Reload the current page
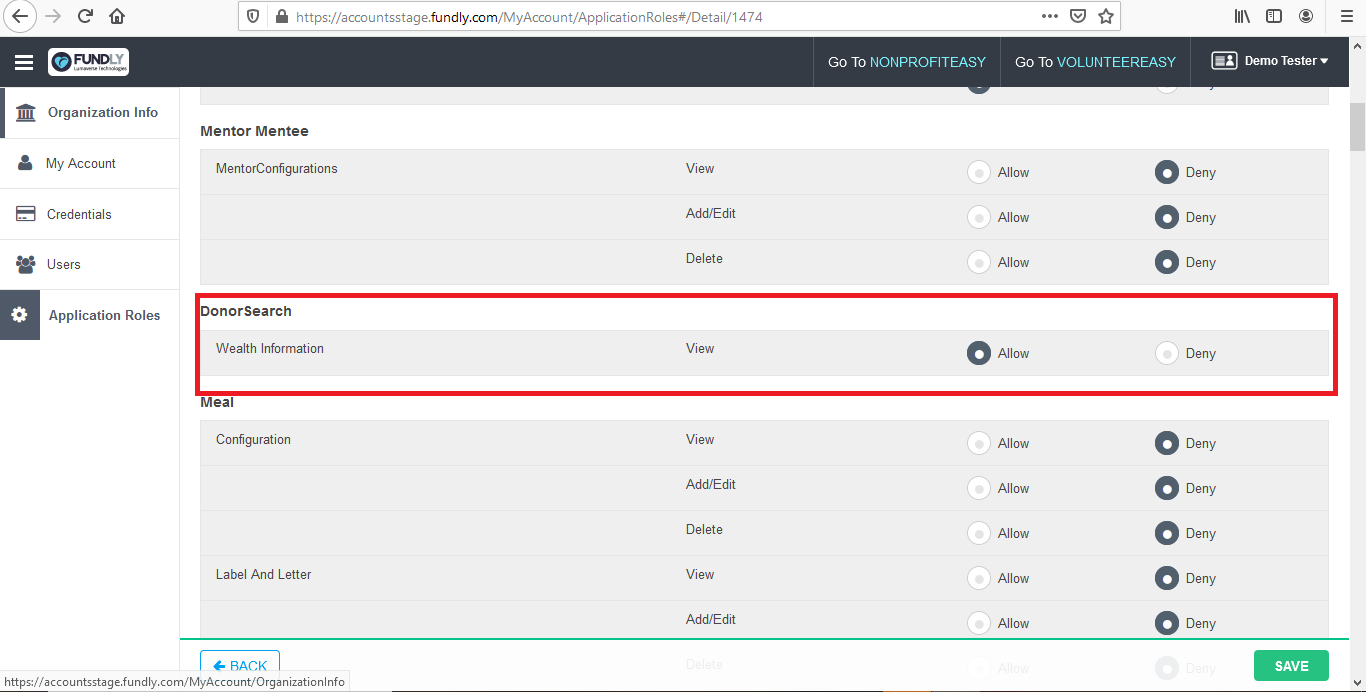The image size is (1368, 692). (x=85, y=16)
